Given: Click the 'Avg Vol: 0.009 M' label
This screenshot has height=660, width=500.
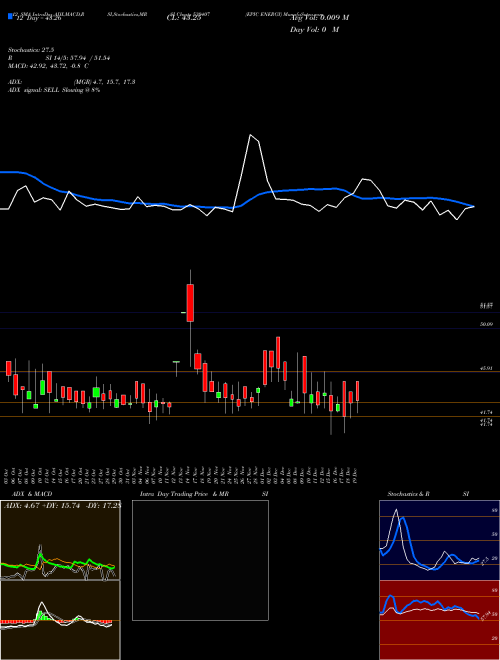Looking at the screenshot, I should click(x=319, y=18).
